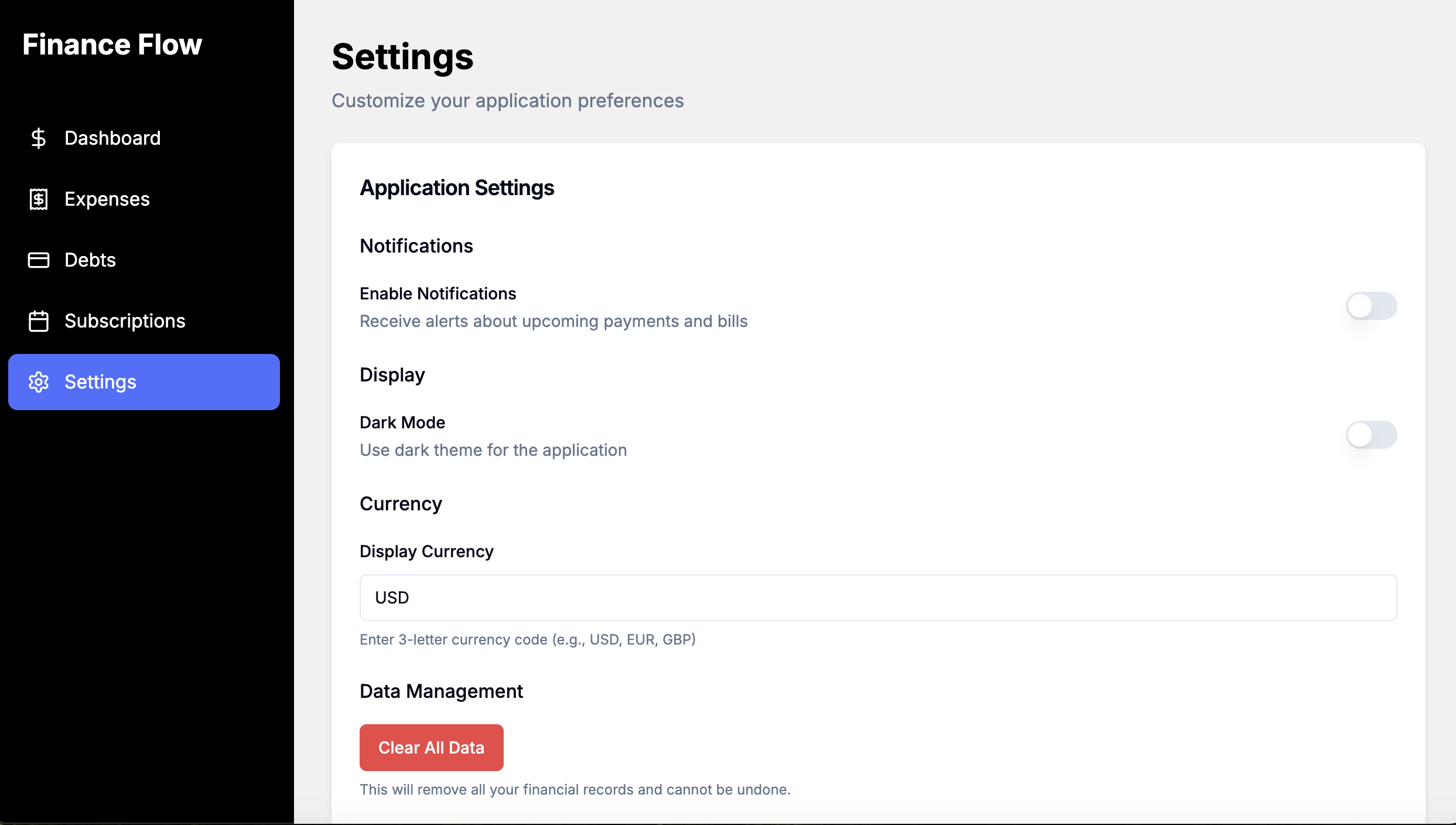Click the Application Settings card heading
The width and height of the screenshot is (1456, 825).
(457, 188)
